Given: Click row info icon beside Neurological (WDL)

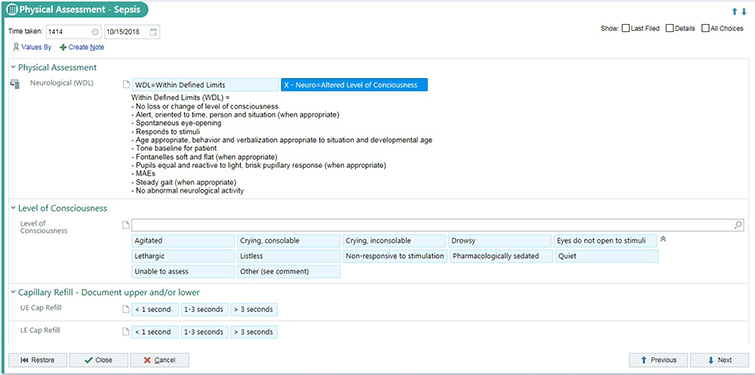Looking at the screenshot, I should coord(15,84).
